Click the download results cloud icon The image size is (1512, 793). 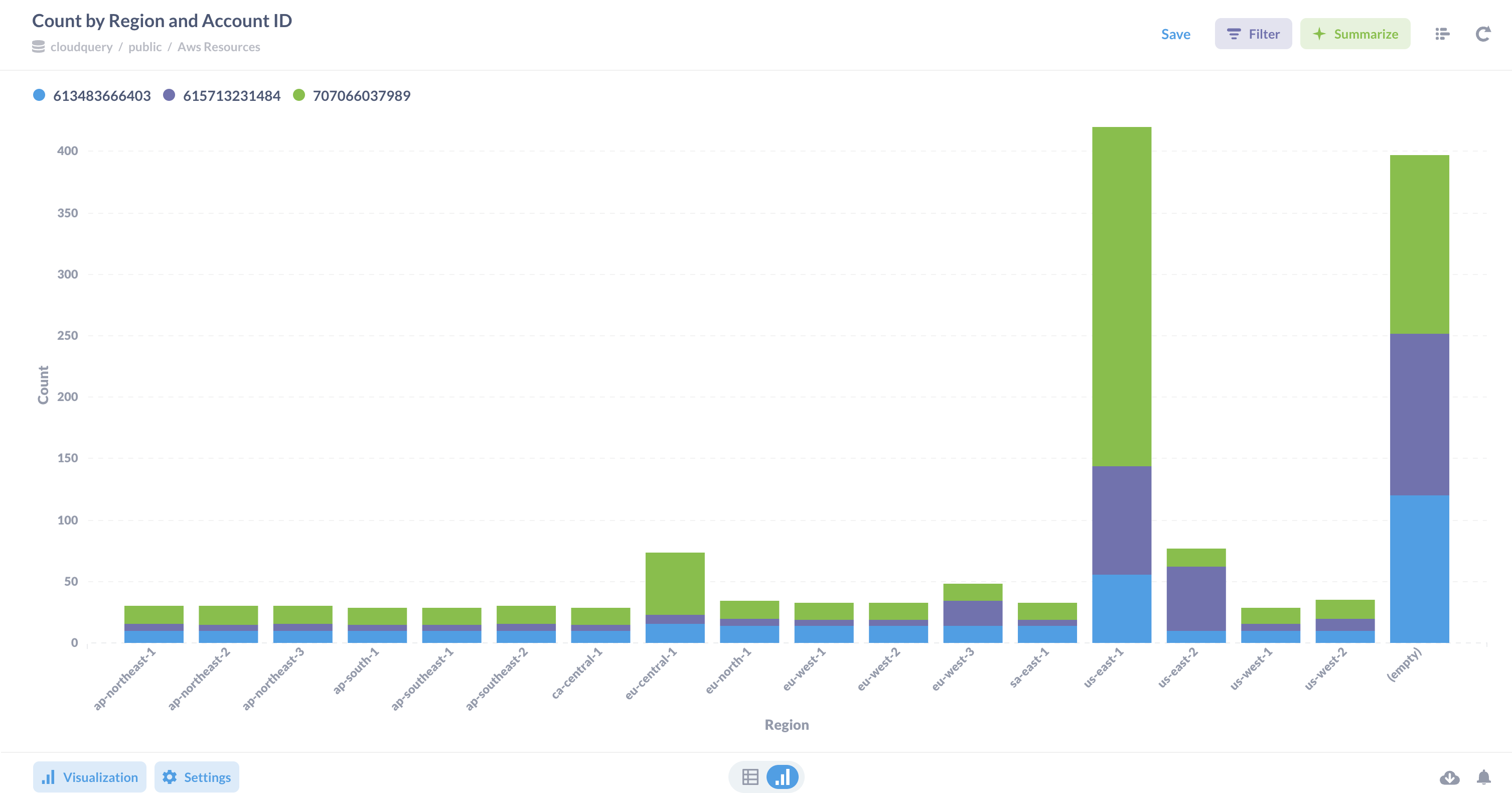point(1449,777)
